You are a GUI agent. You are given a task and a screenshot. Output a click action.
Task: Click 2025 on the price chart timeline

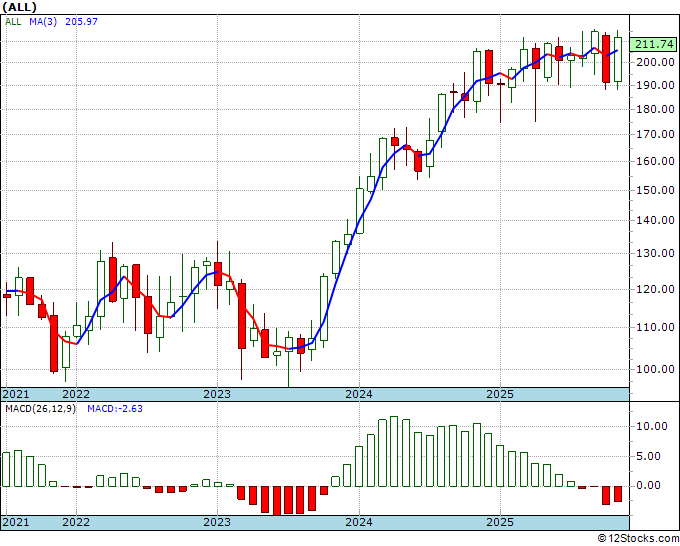pyautogui.click(x=500, y=394)
